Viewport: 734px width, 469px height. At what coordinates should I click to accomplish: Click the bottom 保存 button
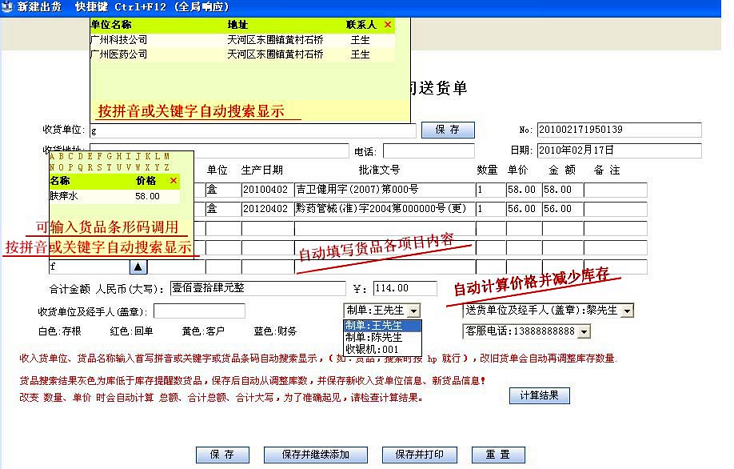click(222, 454)
